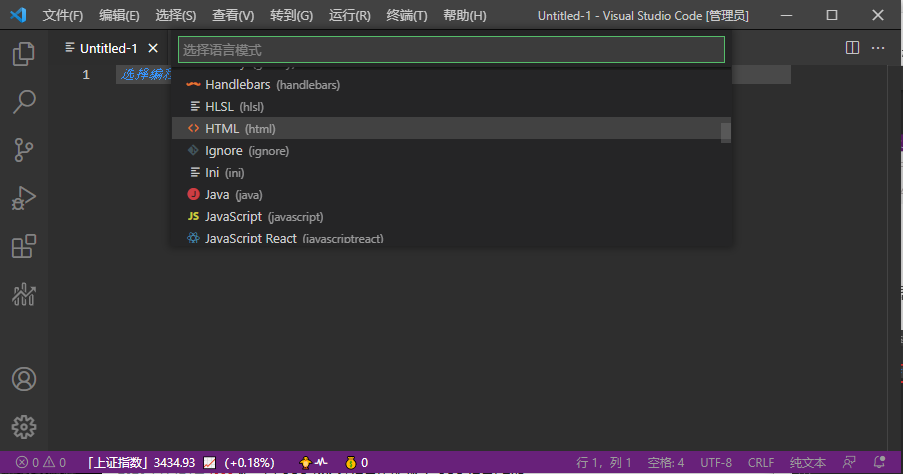Select the Ignore language mode
This screenshot has height=474, width=903.
[x=452, y=151]
